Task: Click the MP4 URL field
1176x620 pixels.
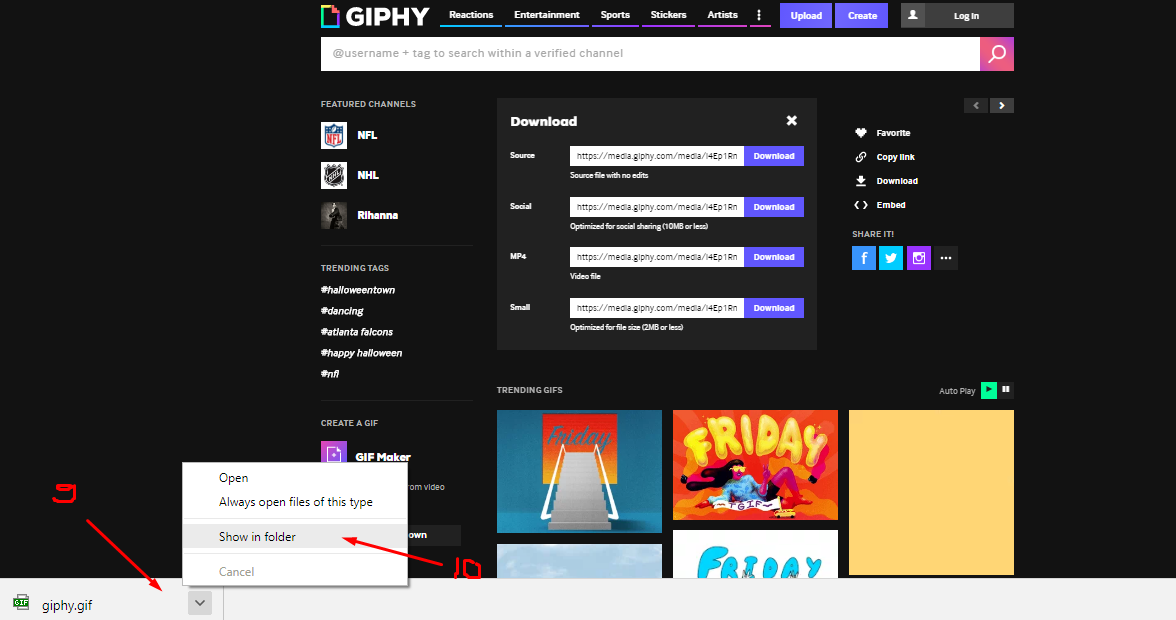Action: tap(657, 257)
